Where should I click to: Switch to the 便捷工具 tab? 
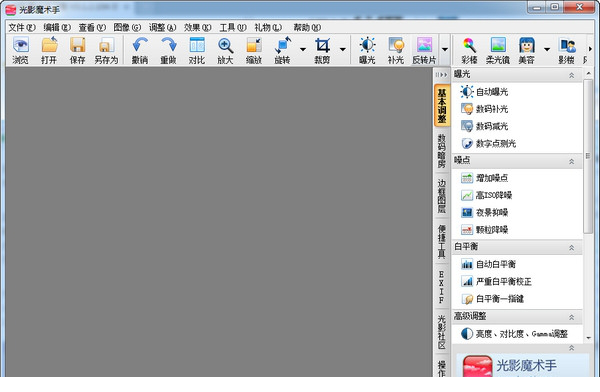(x=442, y=242)
